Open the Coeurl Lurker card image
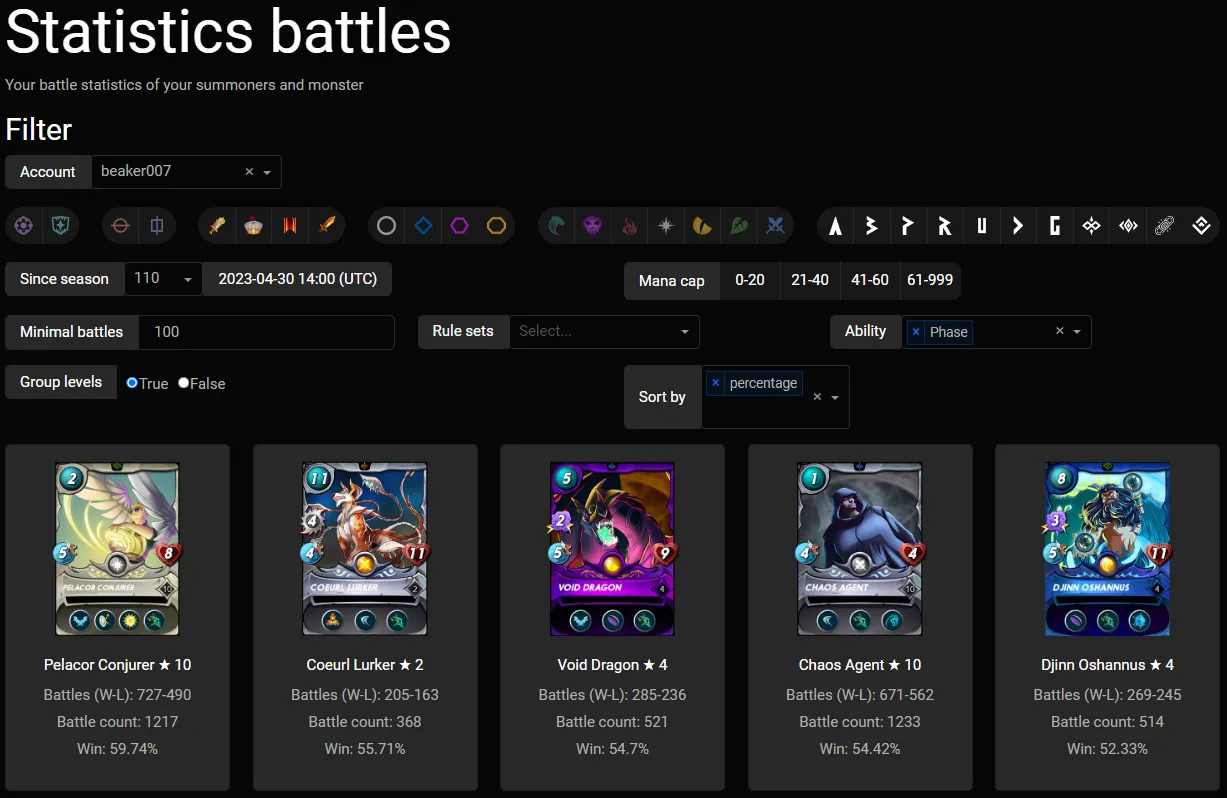The image size is (1227, 798). click(365, 549)
